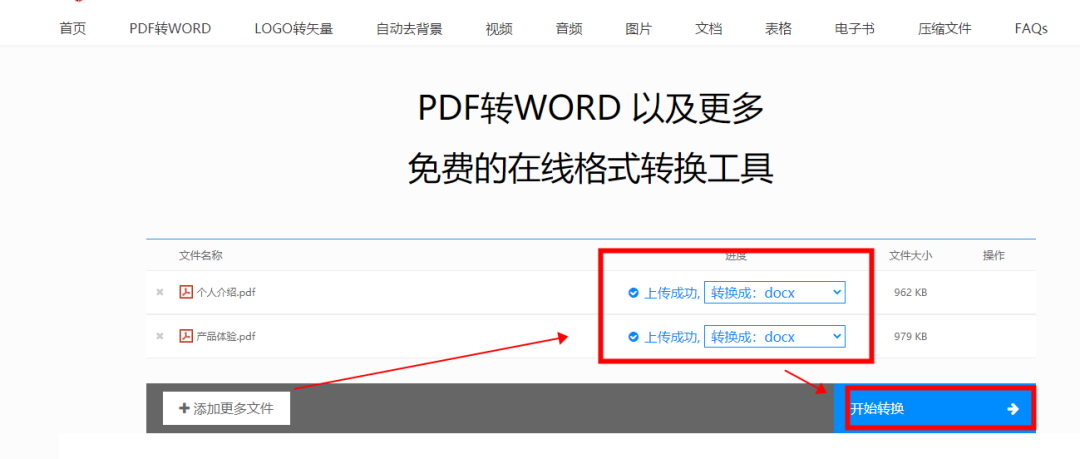Open the 首页 navigation item

(73, 29)
